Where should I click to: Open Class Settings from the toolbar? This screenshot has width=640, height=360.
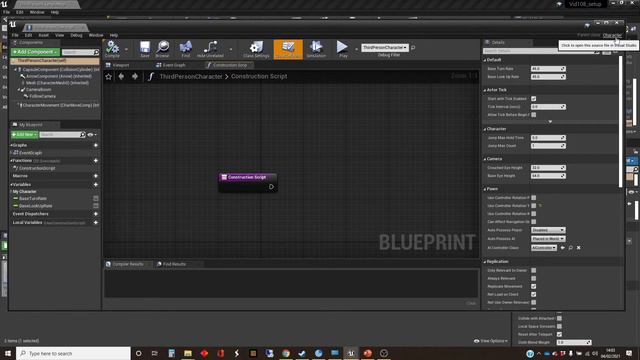point(256,49)
